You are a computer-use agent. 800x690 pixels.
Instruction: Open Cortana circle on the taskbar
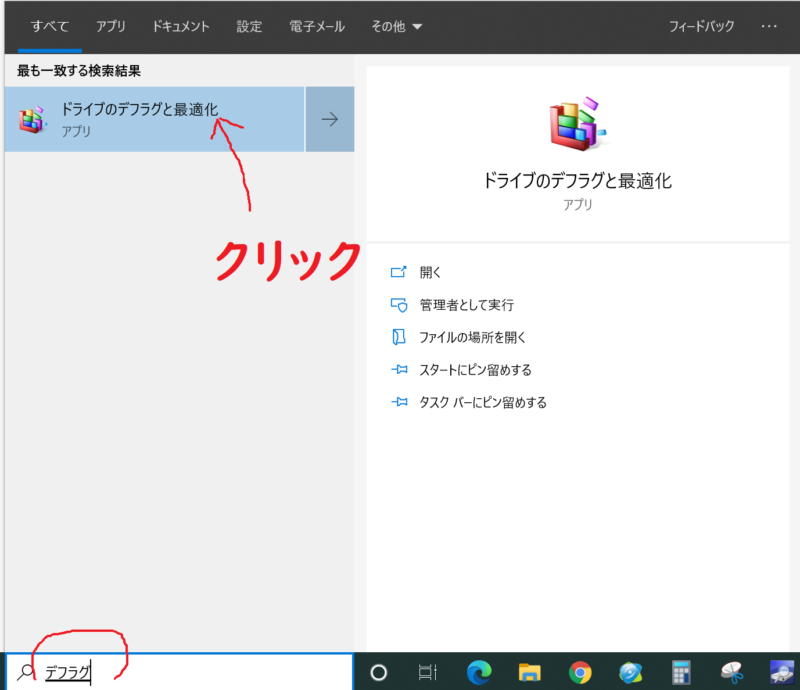[x=379, y=672]
